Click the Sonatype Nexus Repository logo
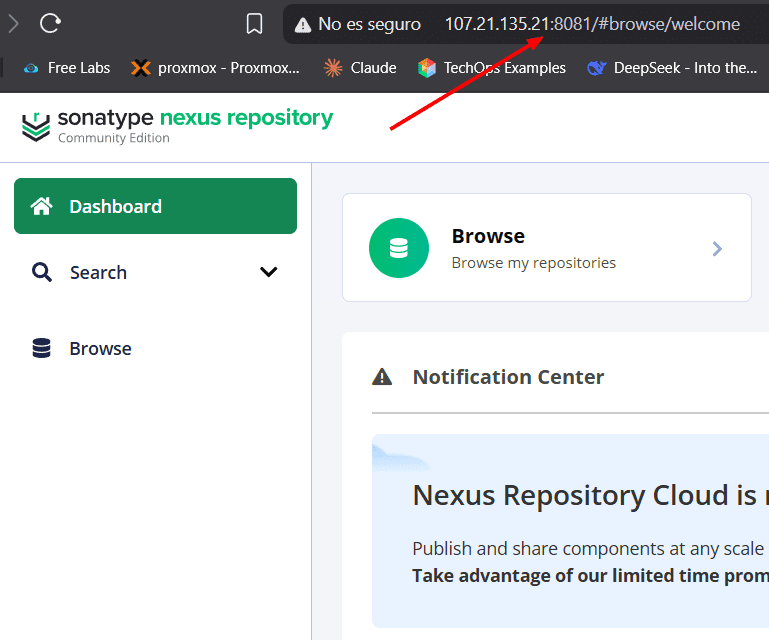This screenshot has height=640, width=769. (177, 126)
